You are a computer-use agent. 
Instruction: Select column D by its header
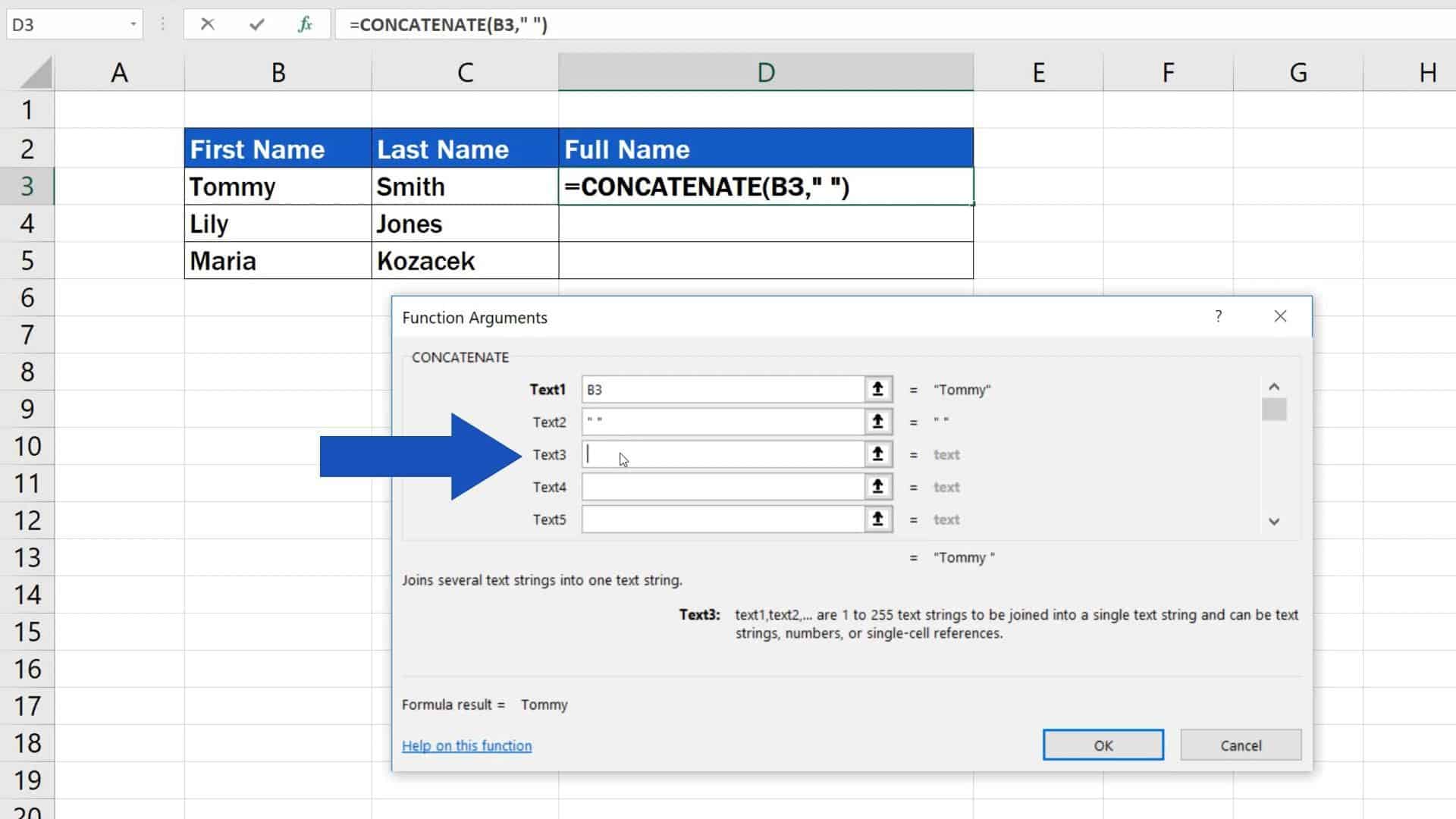tap(765, 71)
